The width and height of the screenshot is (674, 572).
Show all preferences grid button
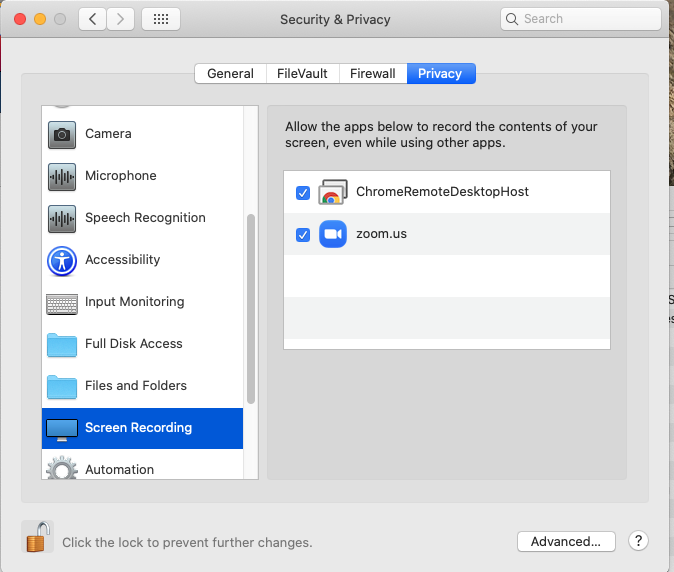[x=161, y=19]
